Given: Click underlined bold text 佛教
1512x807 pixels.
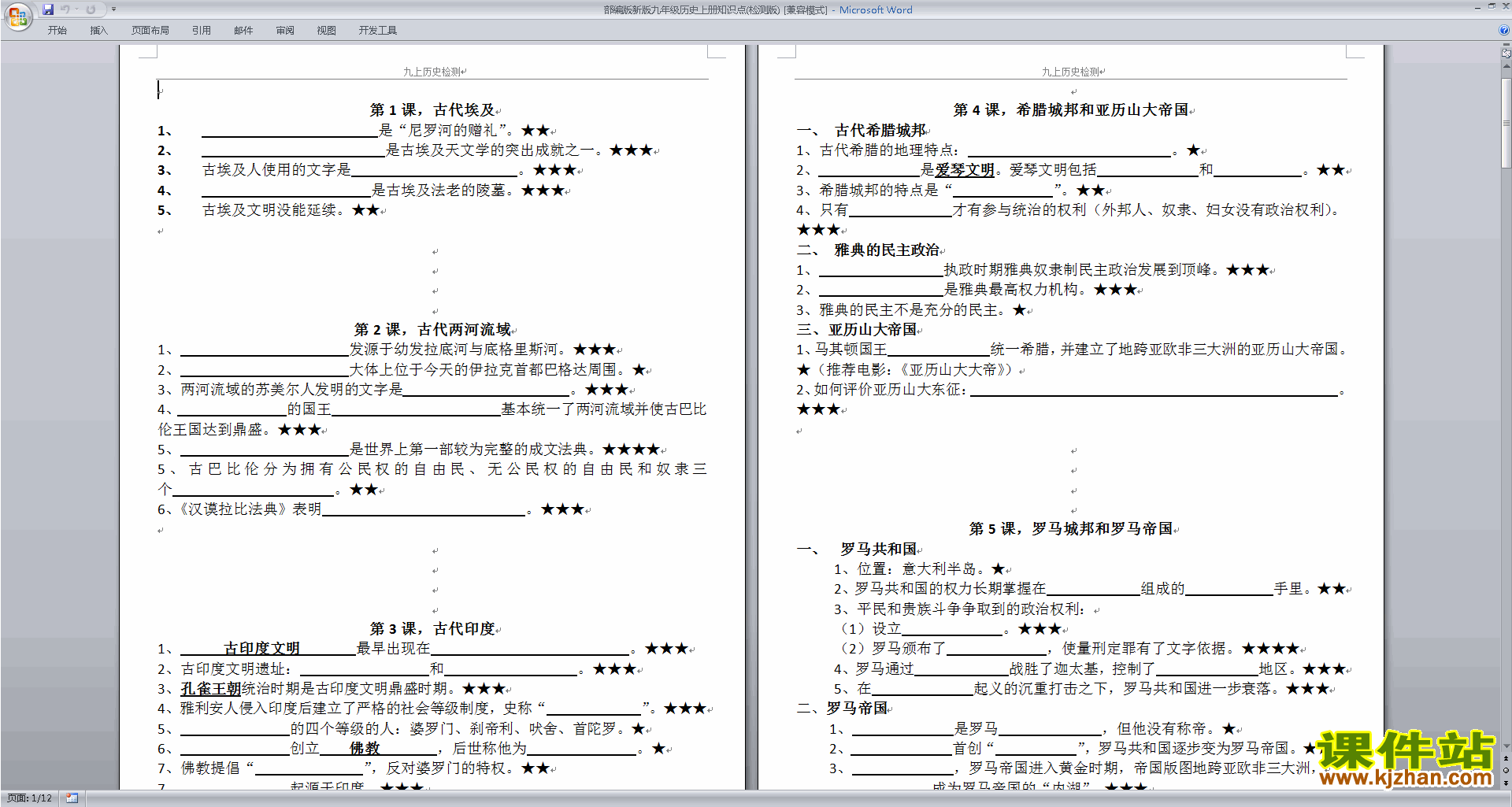Looking at the screenshot, I should (365, 748).
